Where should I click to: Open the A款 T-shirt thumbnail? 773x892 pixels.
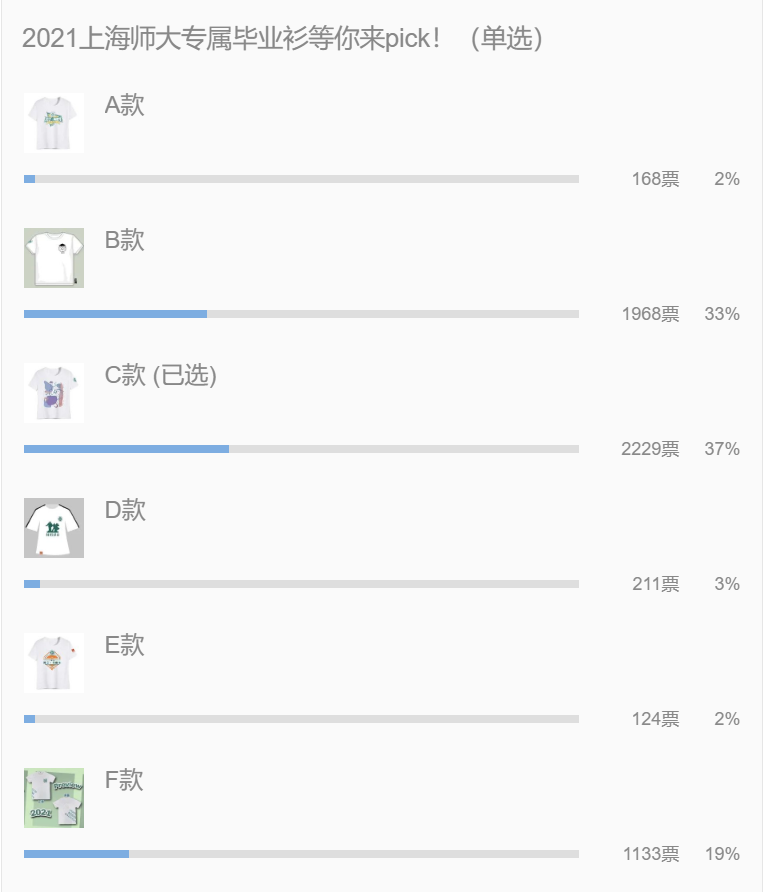click(x=53, y=123)
